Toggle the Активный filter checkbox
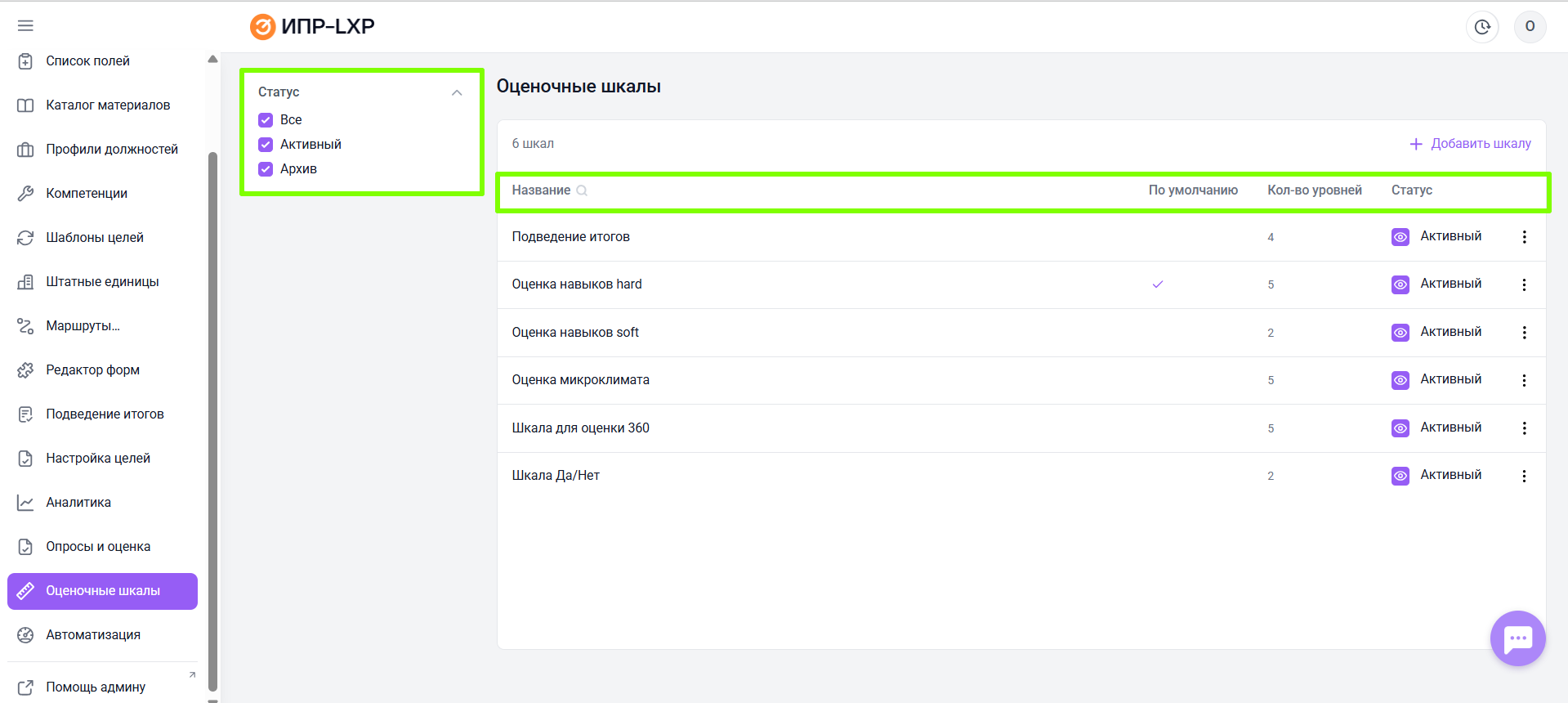The image size is (1568, 703). click(x=266, y=145)
